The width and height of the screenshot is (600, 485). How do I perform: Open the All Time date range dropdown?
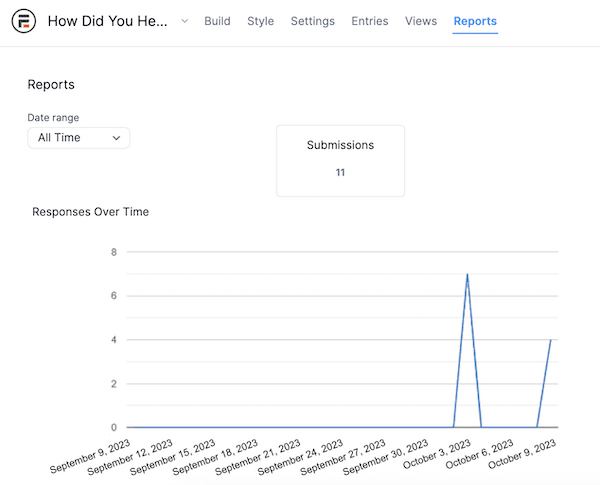tap(79, 138)
